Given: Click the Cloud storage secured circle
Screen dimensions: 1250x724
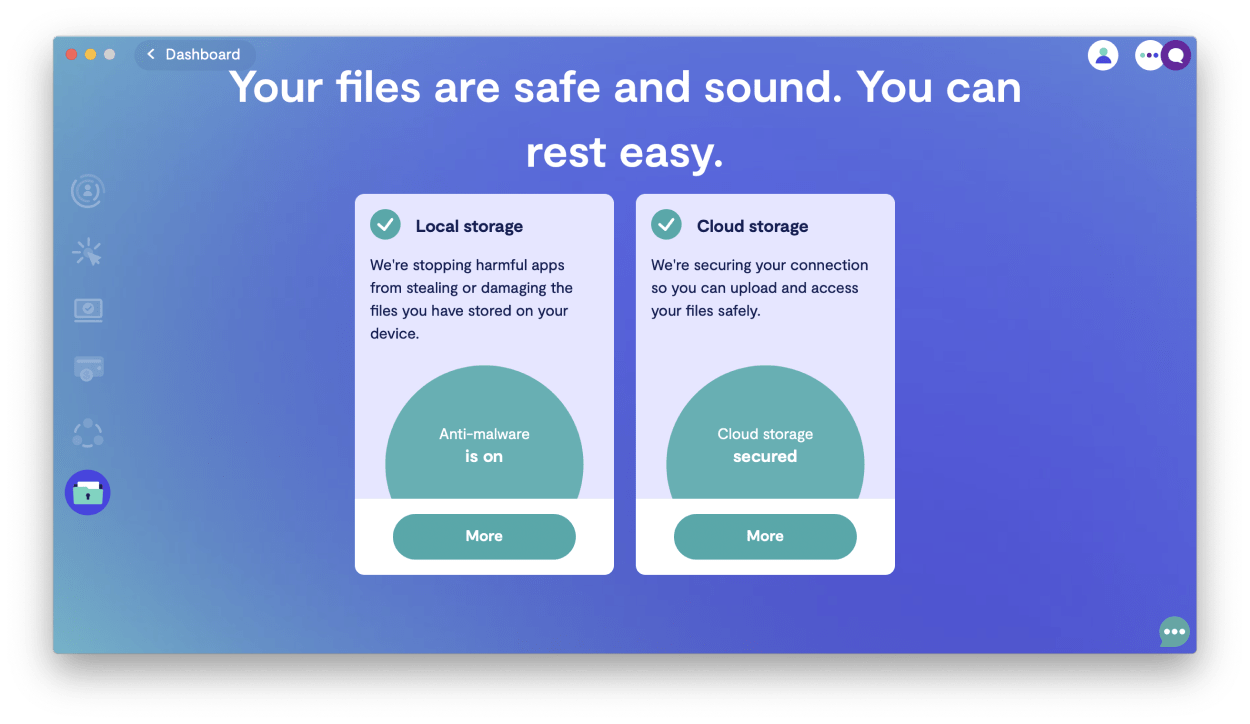Looking at the screenshot, I should tap(765, 433).
